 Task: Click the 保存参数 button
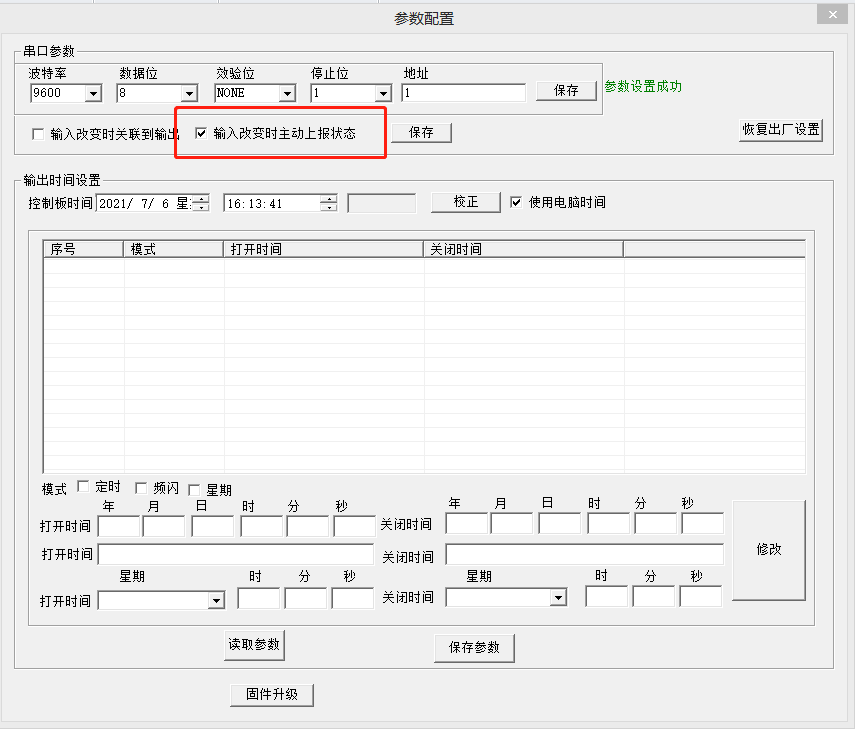(474, 648)
